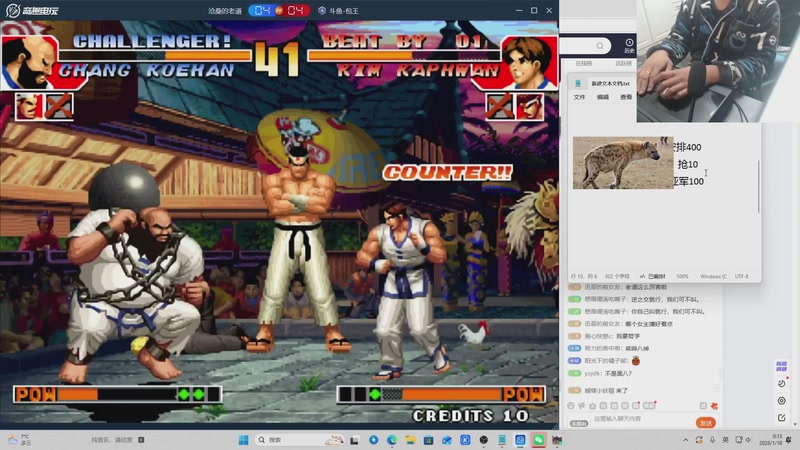Screen dimensions: 800x450
Task: Open the weather widget on taskbar
Action: [x=19, y=440]
